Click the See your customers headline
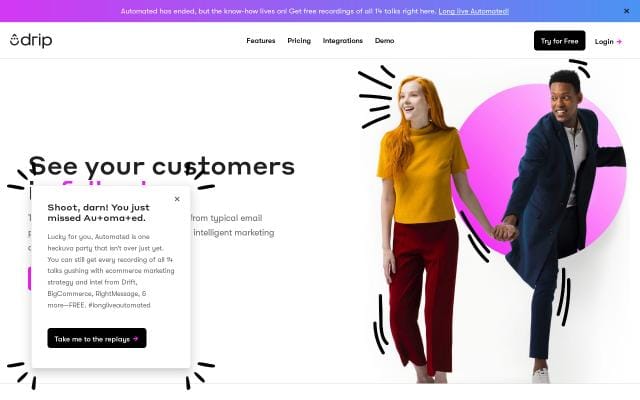 [162, 167]
